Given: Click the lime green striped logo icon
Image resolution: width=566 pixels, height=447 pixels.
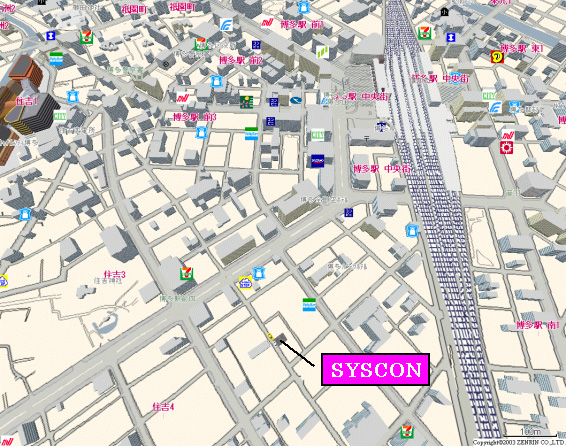Looking at the screenshot, I should 323,52.
